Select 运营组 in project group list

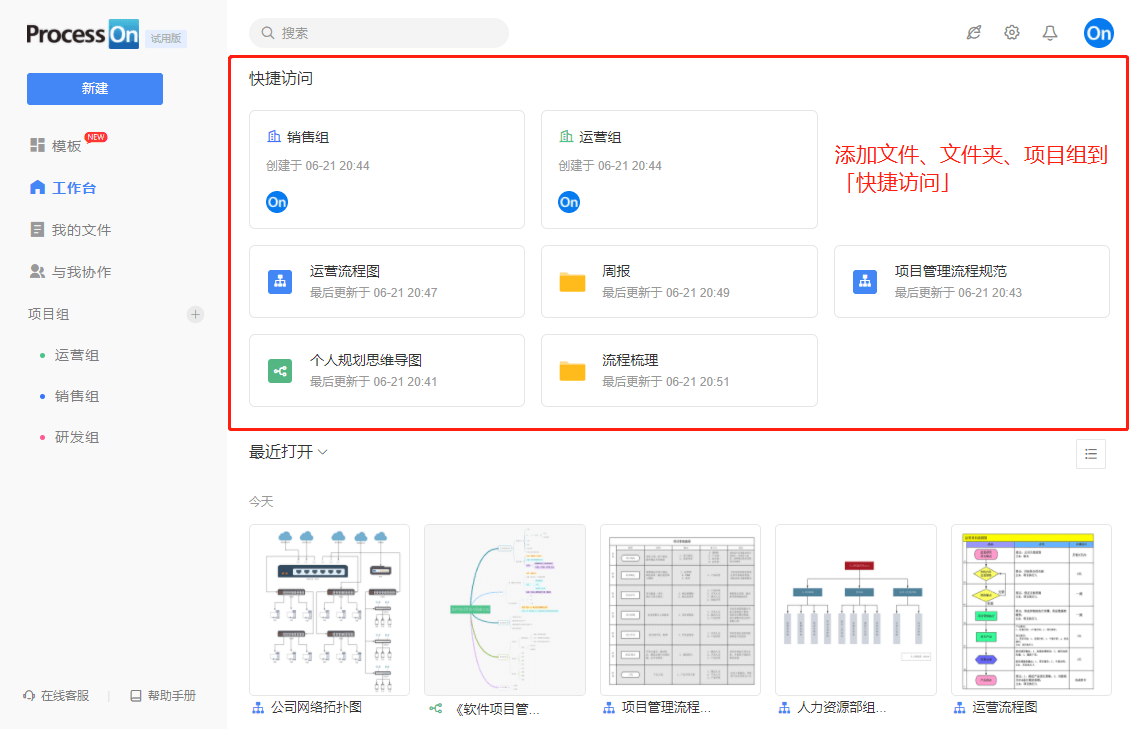[77, 355]
